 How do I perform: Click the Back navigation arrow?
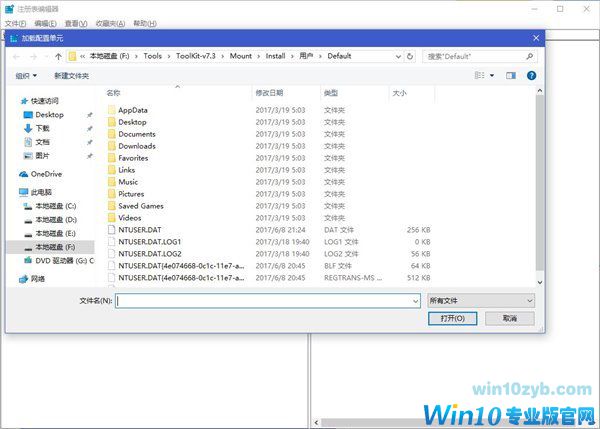[18, 57]
